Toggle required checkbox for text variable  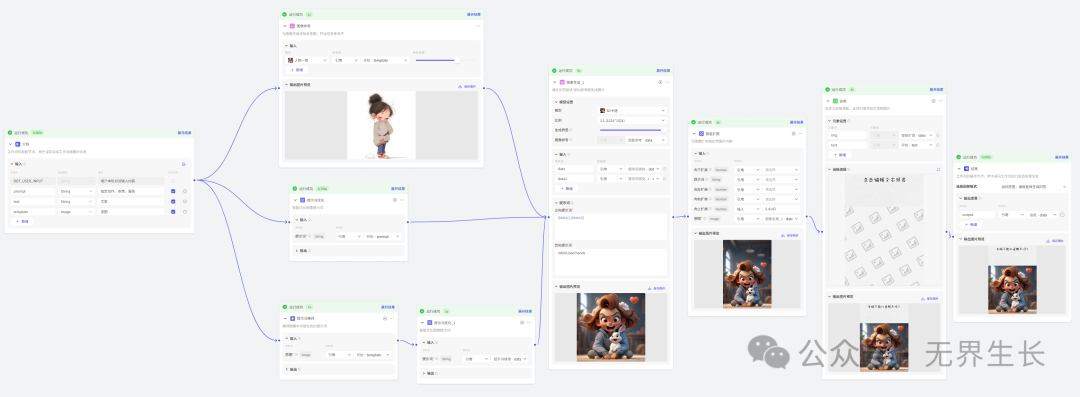(173, 201)
